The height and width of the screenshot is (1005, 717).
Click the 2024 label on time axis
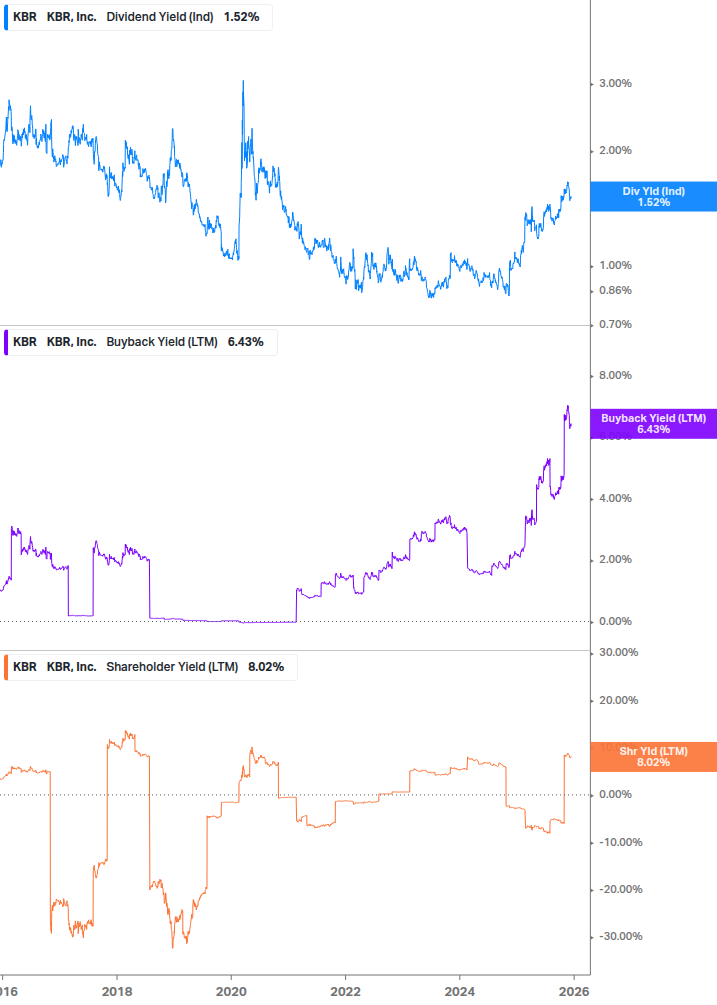pyautogui.click(x=459, y=992)
